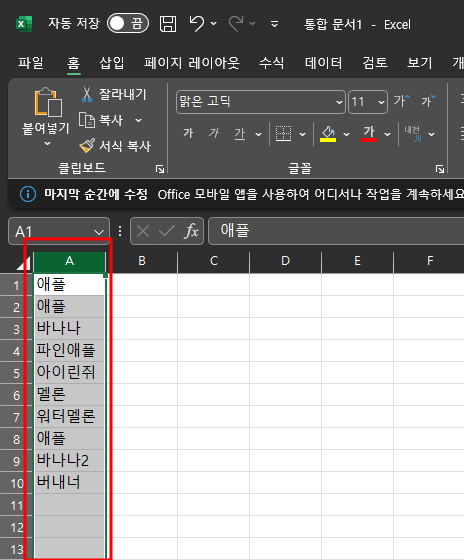This screenshot has height=560, width=464.
Task: Expand the phonetic guide dropdown arrow
Action: click(431, 134)
